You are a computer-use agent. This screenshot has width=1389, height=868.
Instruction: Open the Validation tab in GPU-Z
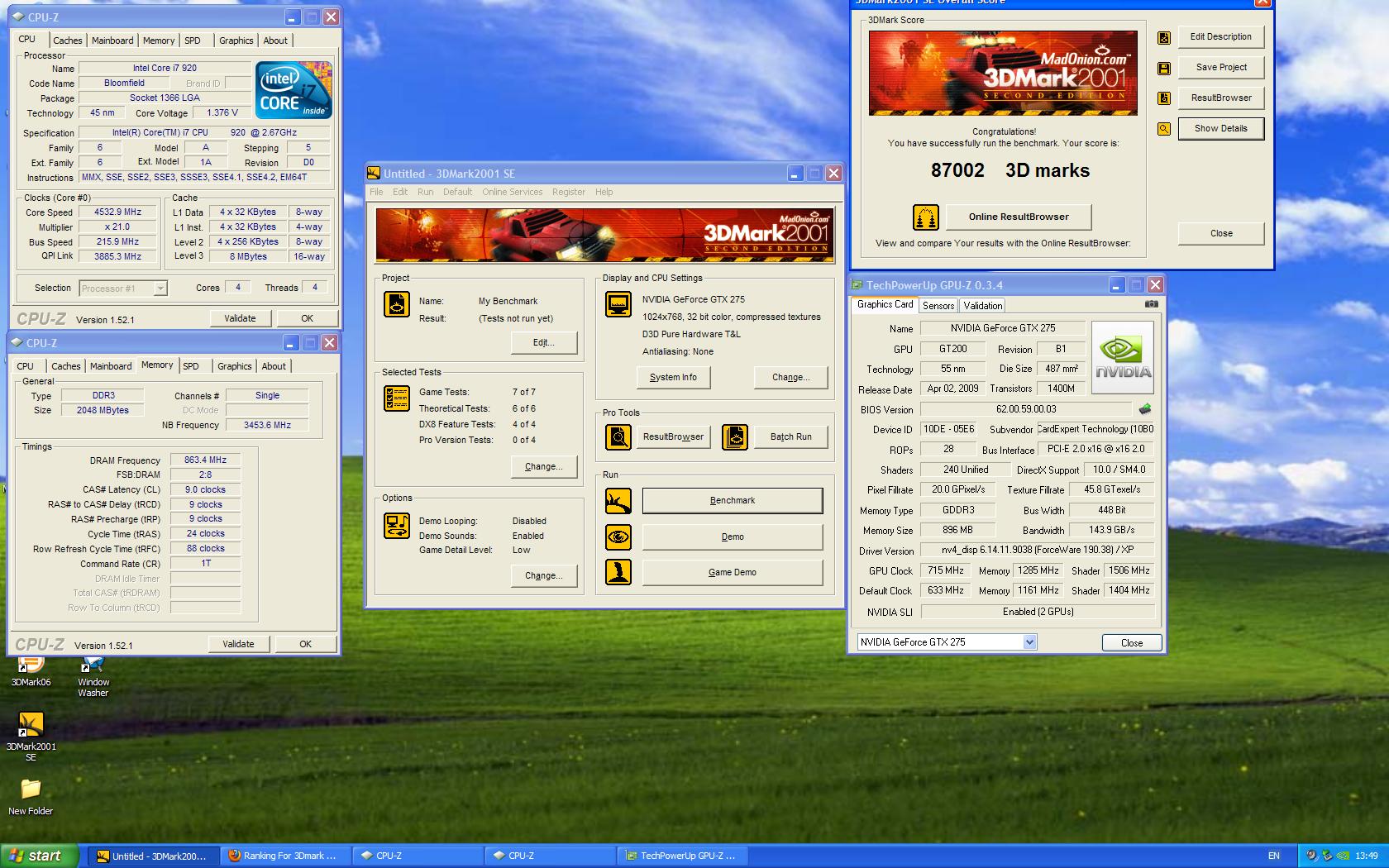pyautogui.click(x=982, y=306)
